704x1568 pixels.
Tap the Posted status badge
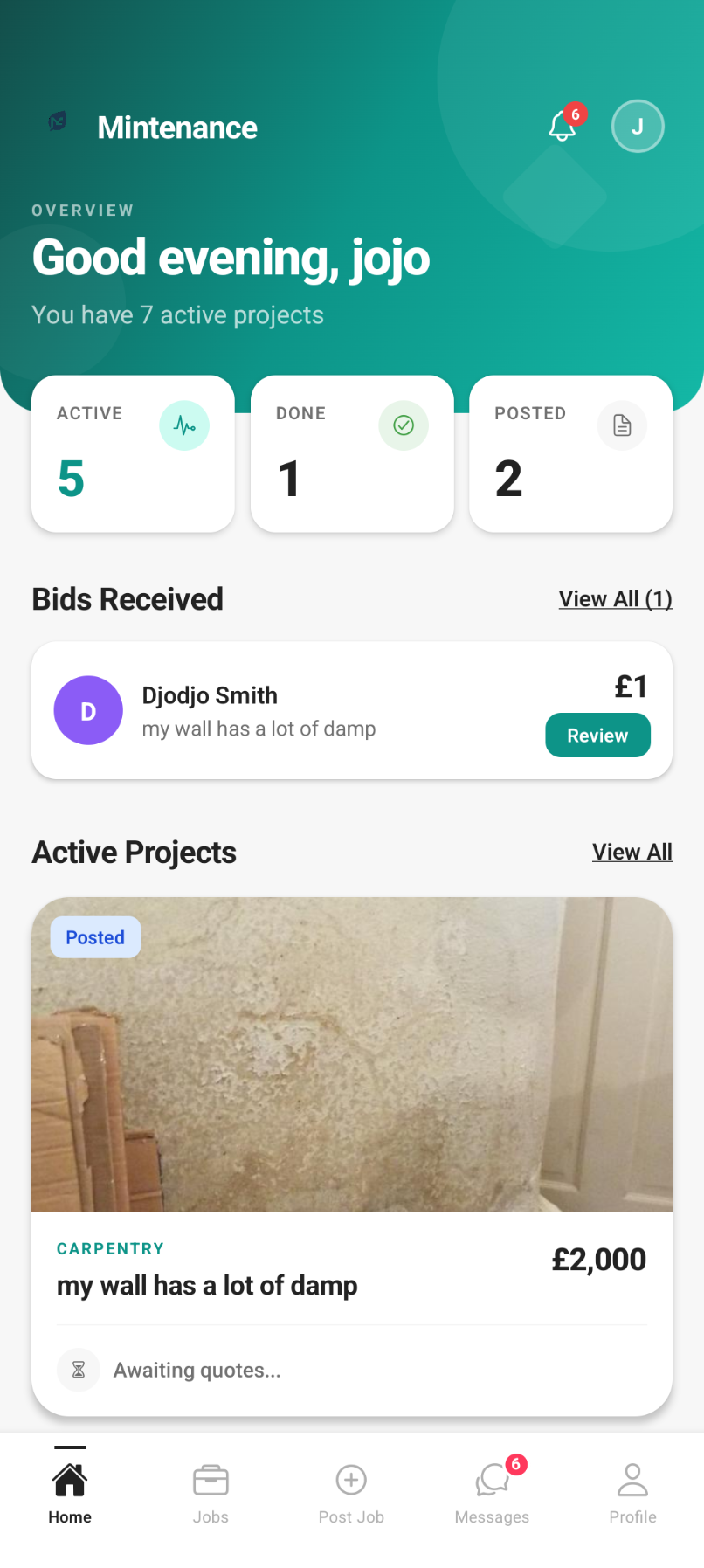pyautogui.click(x=95, y=937)
